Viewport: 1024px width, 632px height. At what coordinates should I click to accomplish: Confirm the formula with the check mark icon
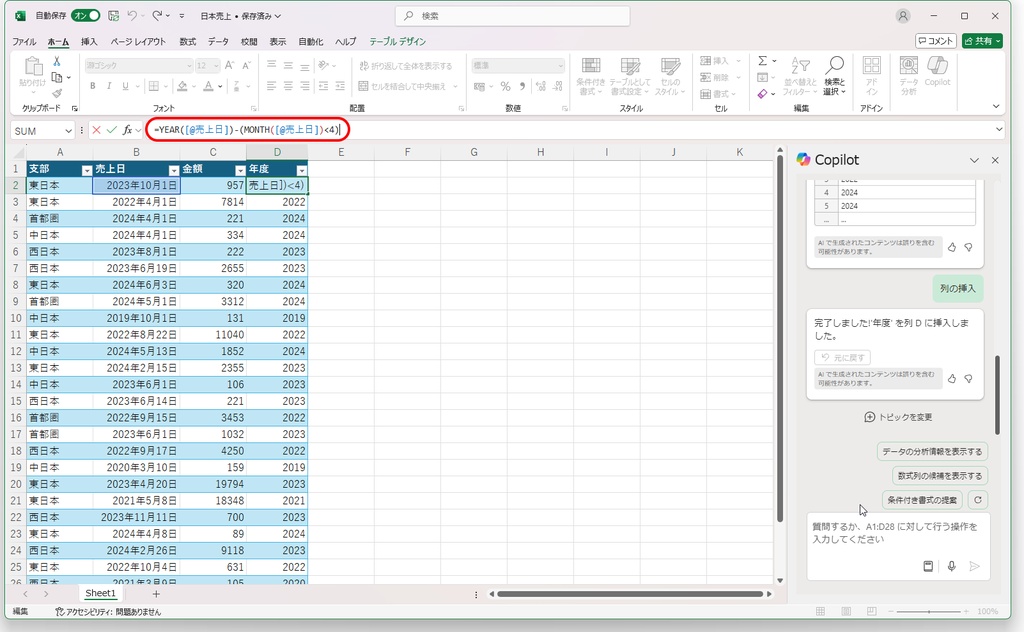(112, 130)
